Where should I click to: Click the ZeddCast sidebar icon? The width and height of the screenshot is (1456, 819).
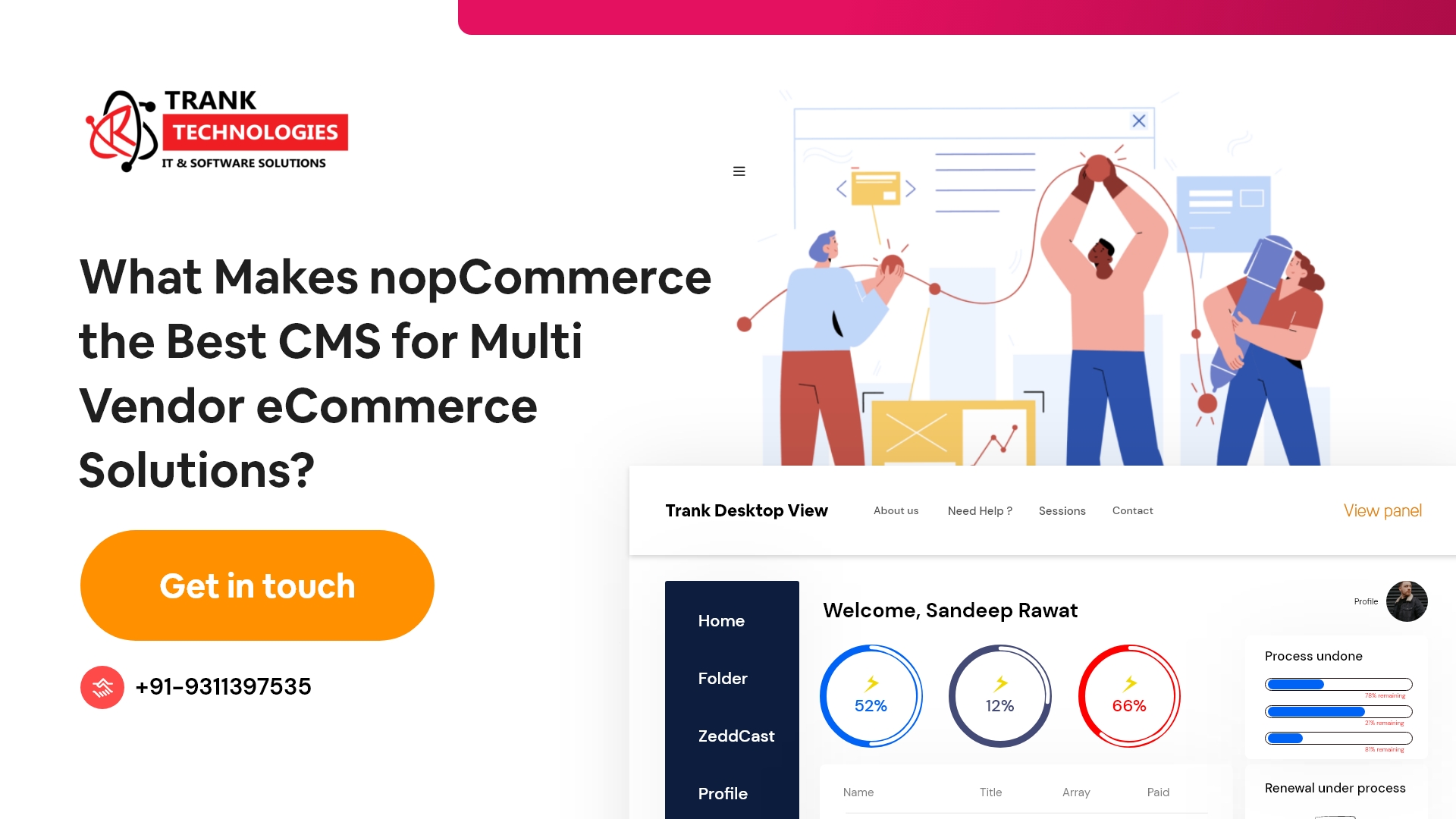coord(737,736)
